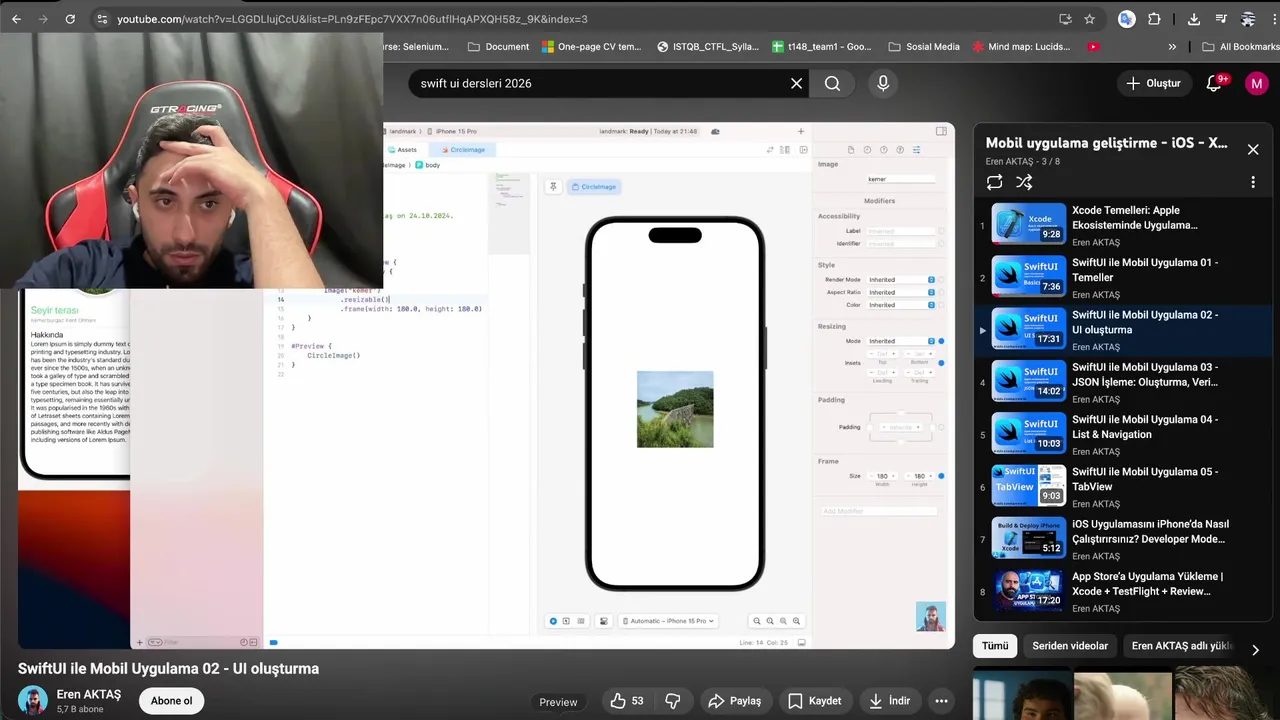Open the Eren AKTAŞ channel name under the title
Viewport: 1280px width, 720px height.
tap(89, 694)
